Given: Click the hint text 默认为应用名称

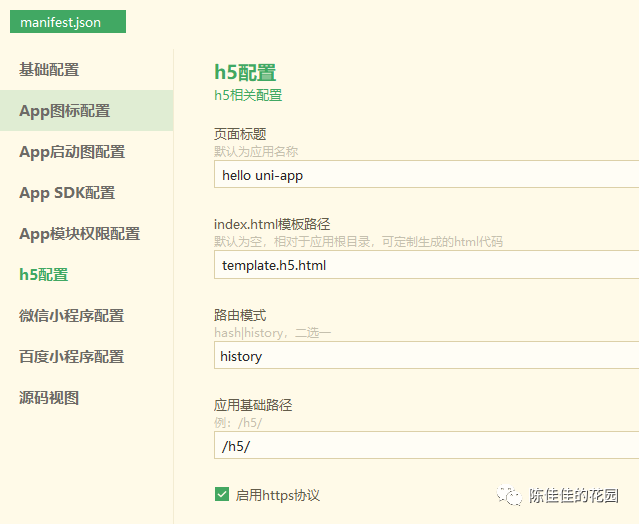Looking at the screenshot, I should click(256, 152).
